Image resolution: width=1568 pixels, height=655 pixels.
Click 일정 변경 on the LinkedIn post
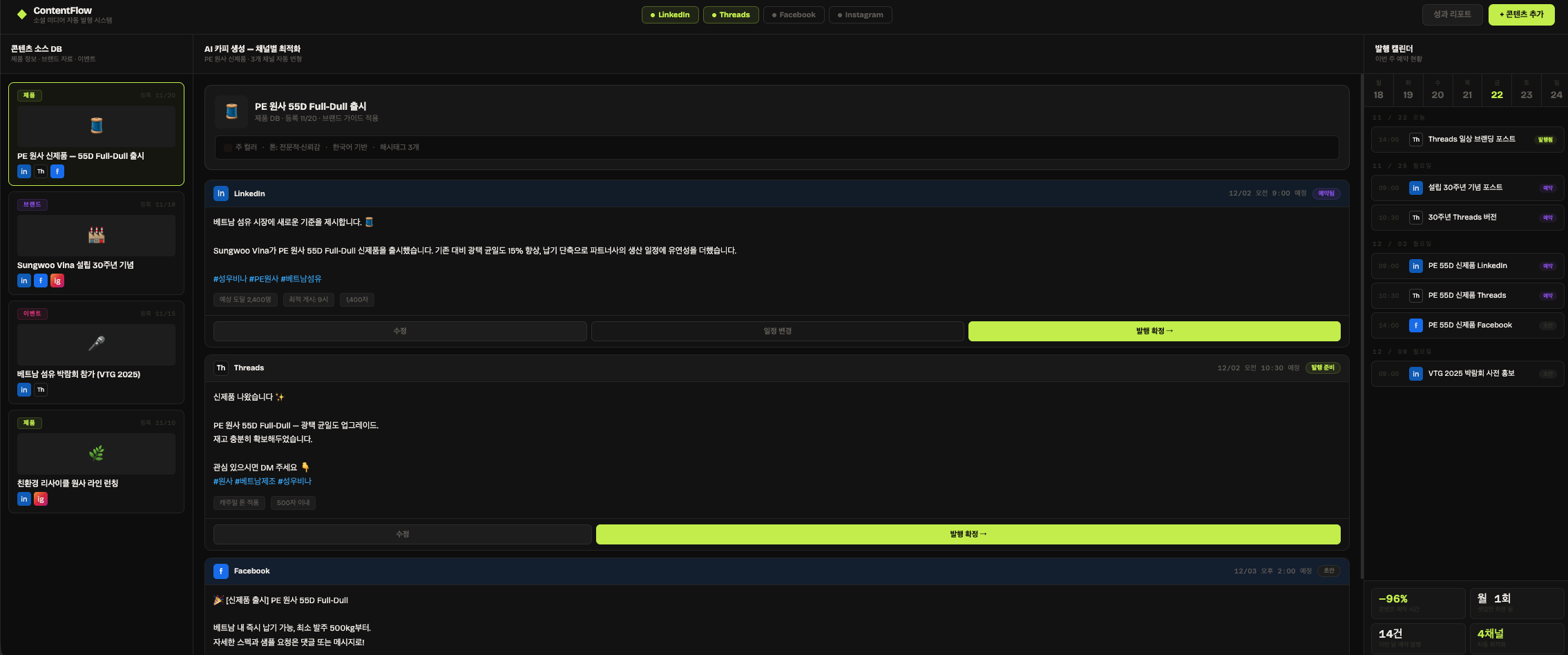tap(777, 331)
